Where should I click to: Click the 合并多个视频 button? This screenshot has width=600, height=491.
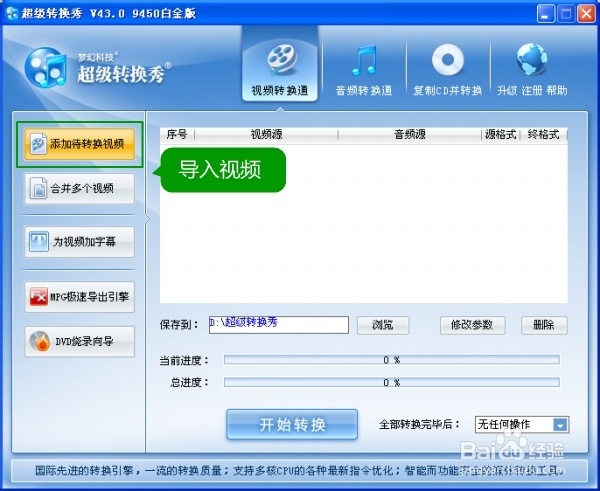click(x=80, y=189)
